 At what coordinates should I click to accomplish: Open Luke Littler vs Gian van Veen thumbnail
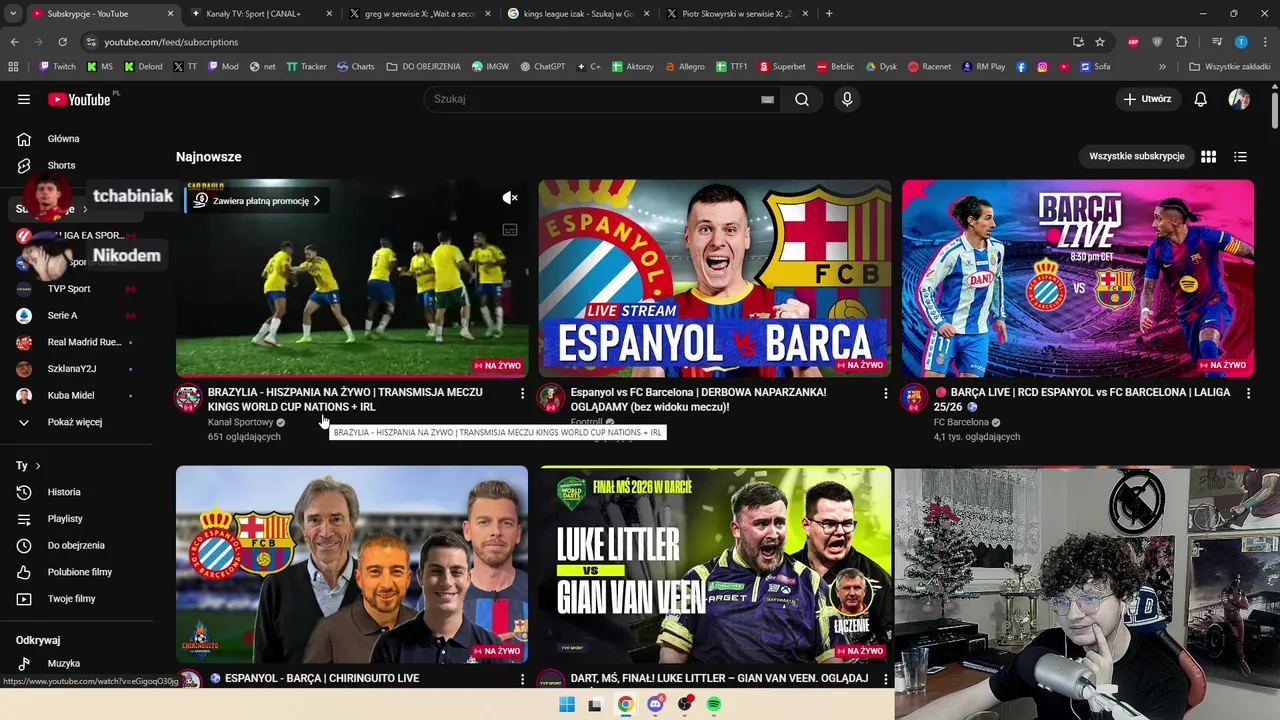[x=715, y=564]
